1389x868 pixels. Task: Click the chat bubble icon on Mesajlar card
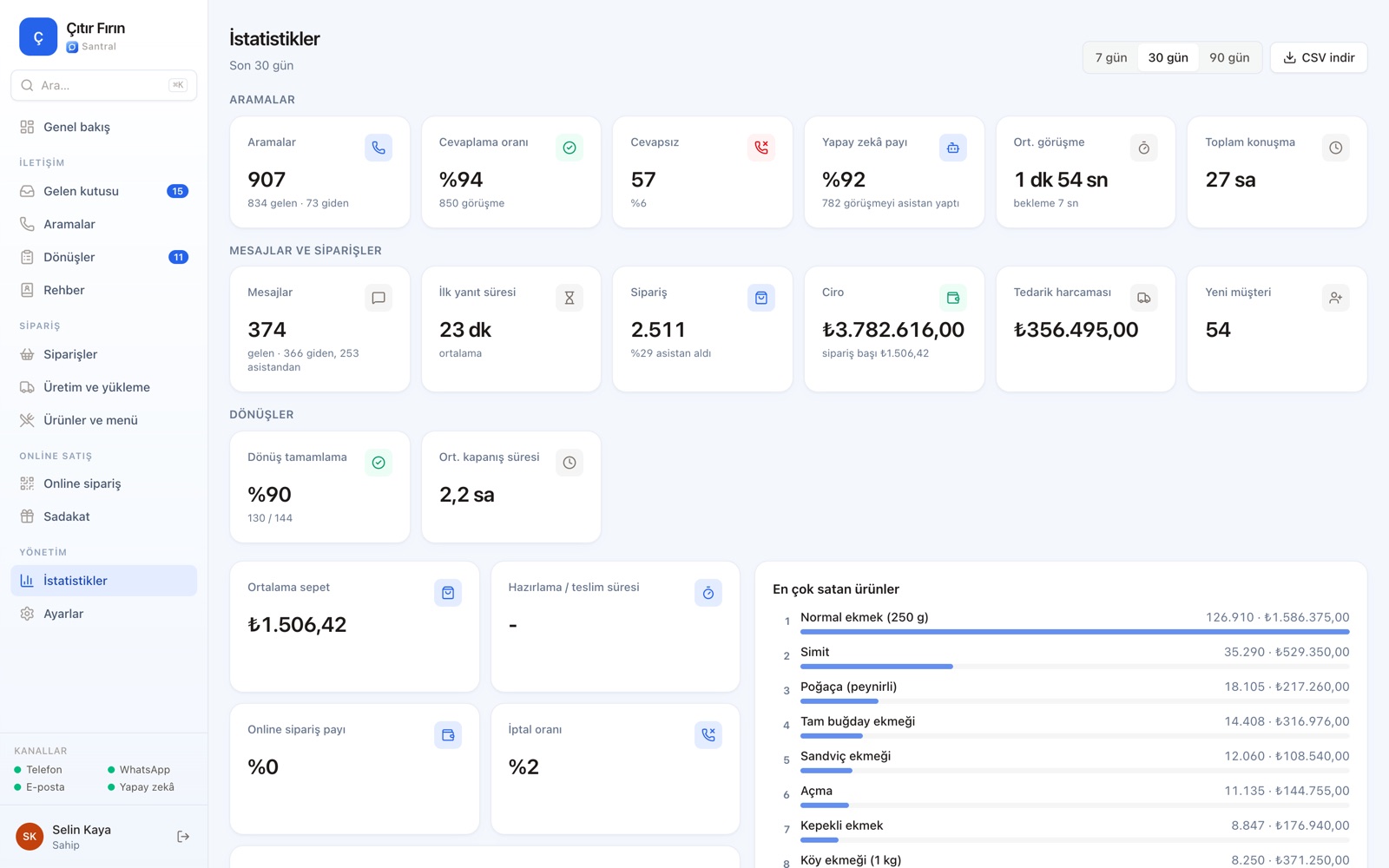[379, 298]
